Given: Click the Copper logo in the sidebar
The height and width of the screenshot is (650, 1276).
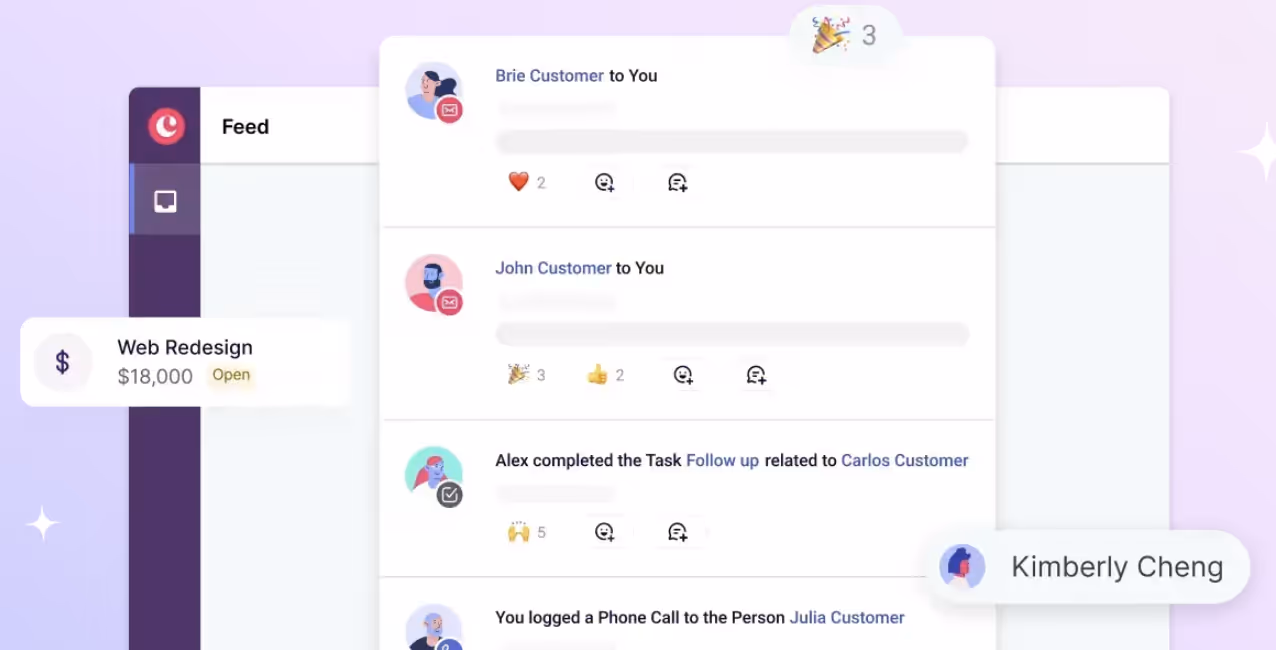Looking at the screenshot, I should click(x=166, y=126).
